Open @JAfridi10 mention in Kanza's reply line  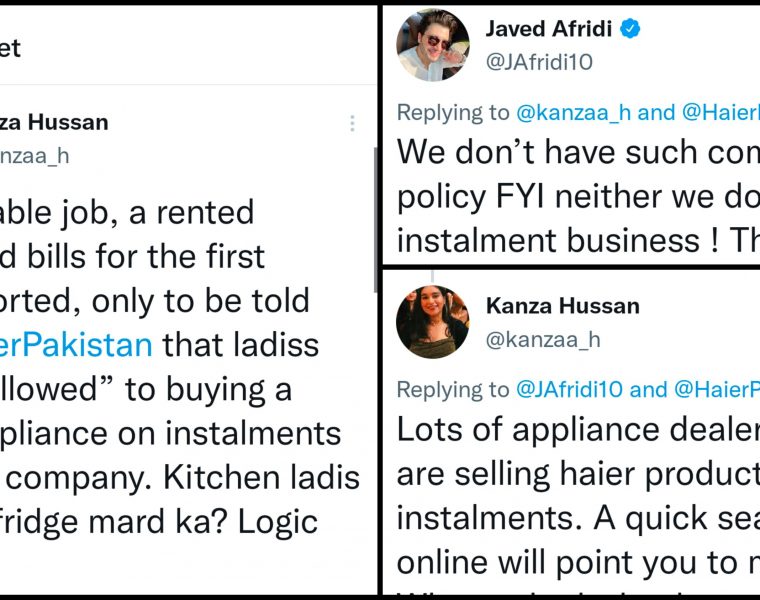point(573,389)
